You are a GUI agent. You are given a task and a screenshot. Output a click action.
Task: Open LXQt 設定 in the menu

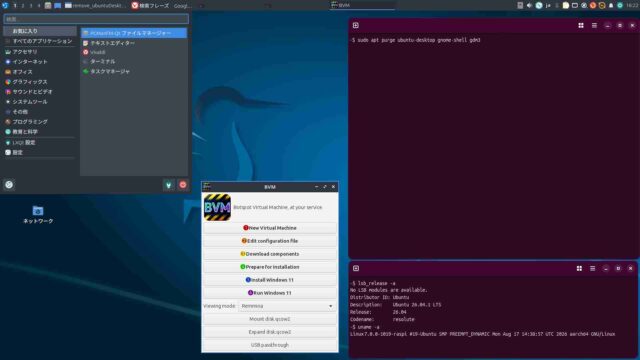tap(40, 142)
